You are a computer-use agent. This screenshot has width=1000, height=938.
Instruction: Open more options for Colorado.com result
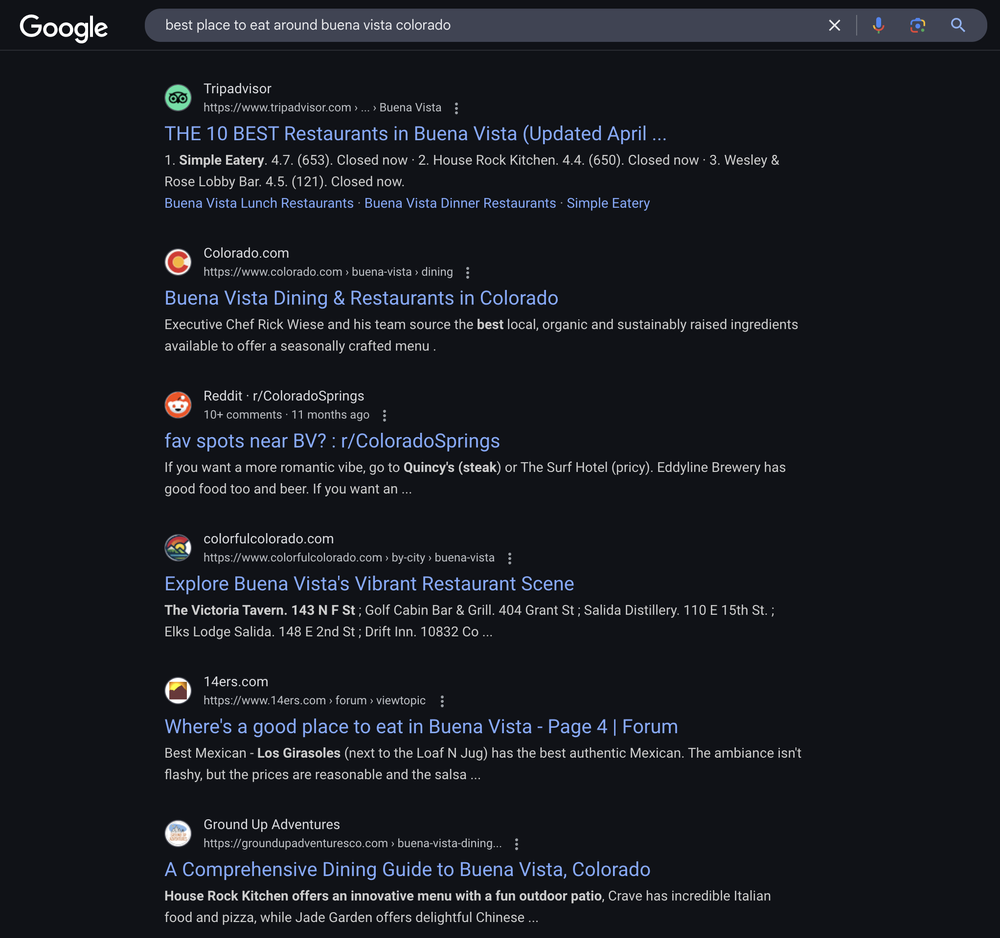[467, 273]
